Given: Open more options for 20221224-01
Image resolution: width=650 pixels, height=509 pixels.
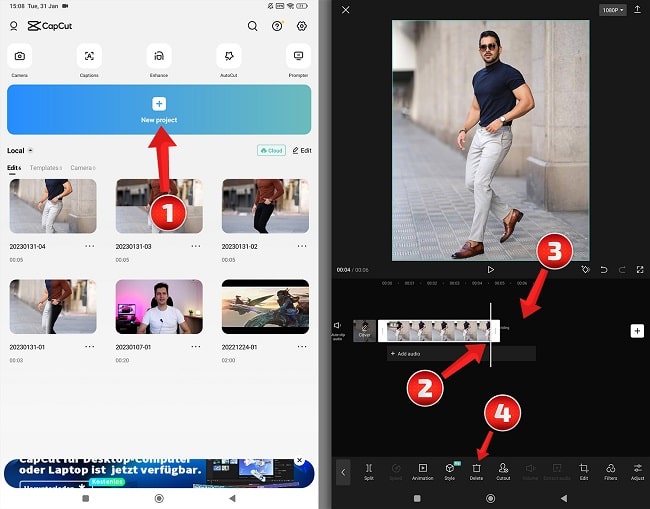Looking at the screenshot, I should 302,347.
